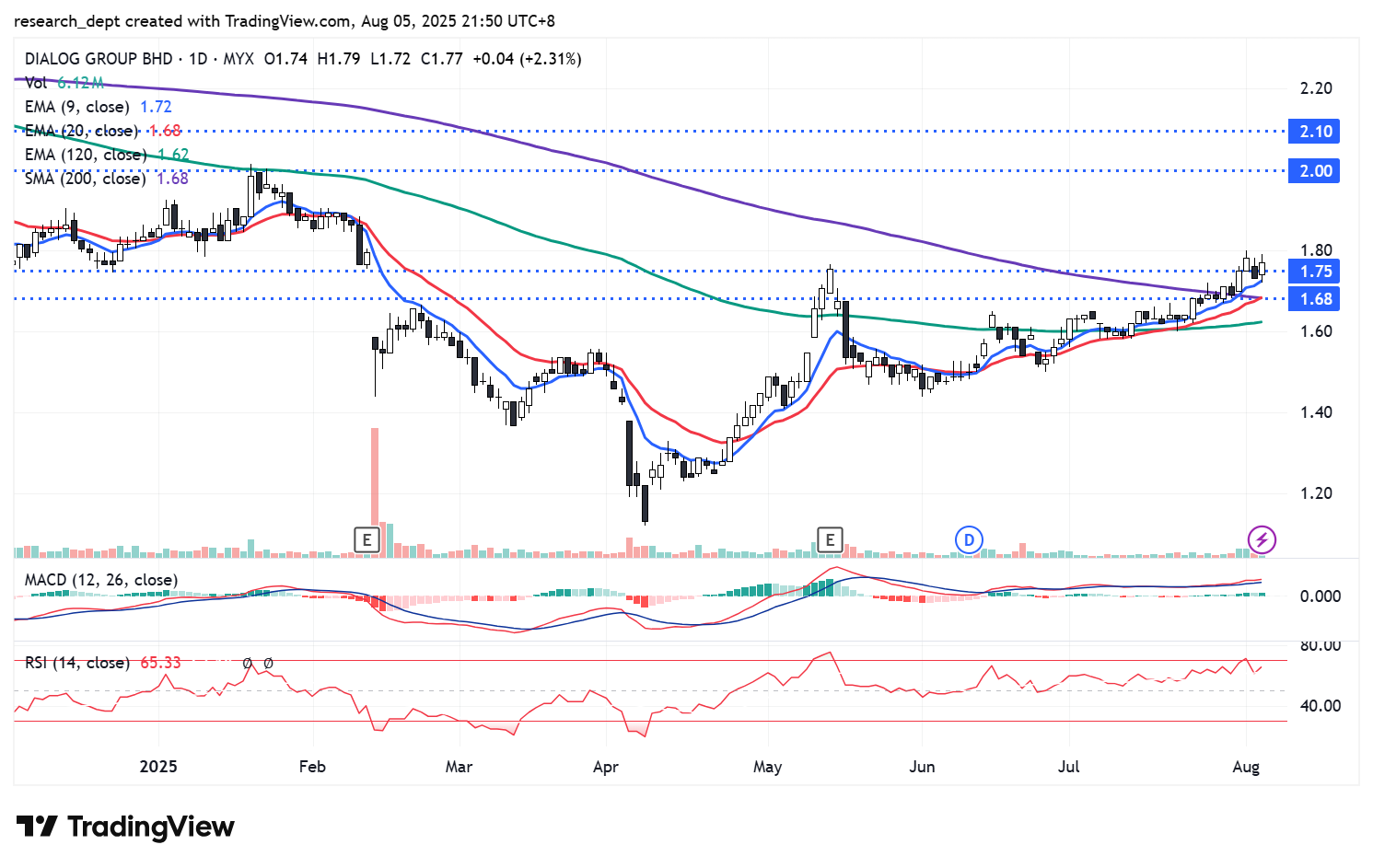
Task: Click the +0.04 (+2.31%) change value
Action: coord(527,59)
